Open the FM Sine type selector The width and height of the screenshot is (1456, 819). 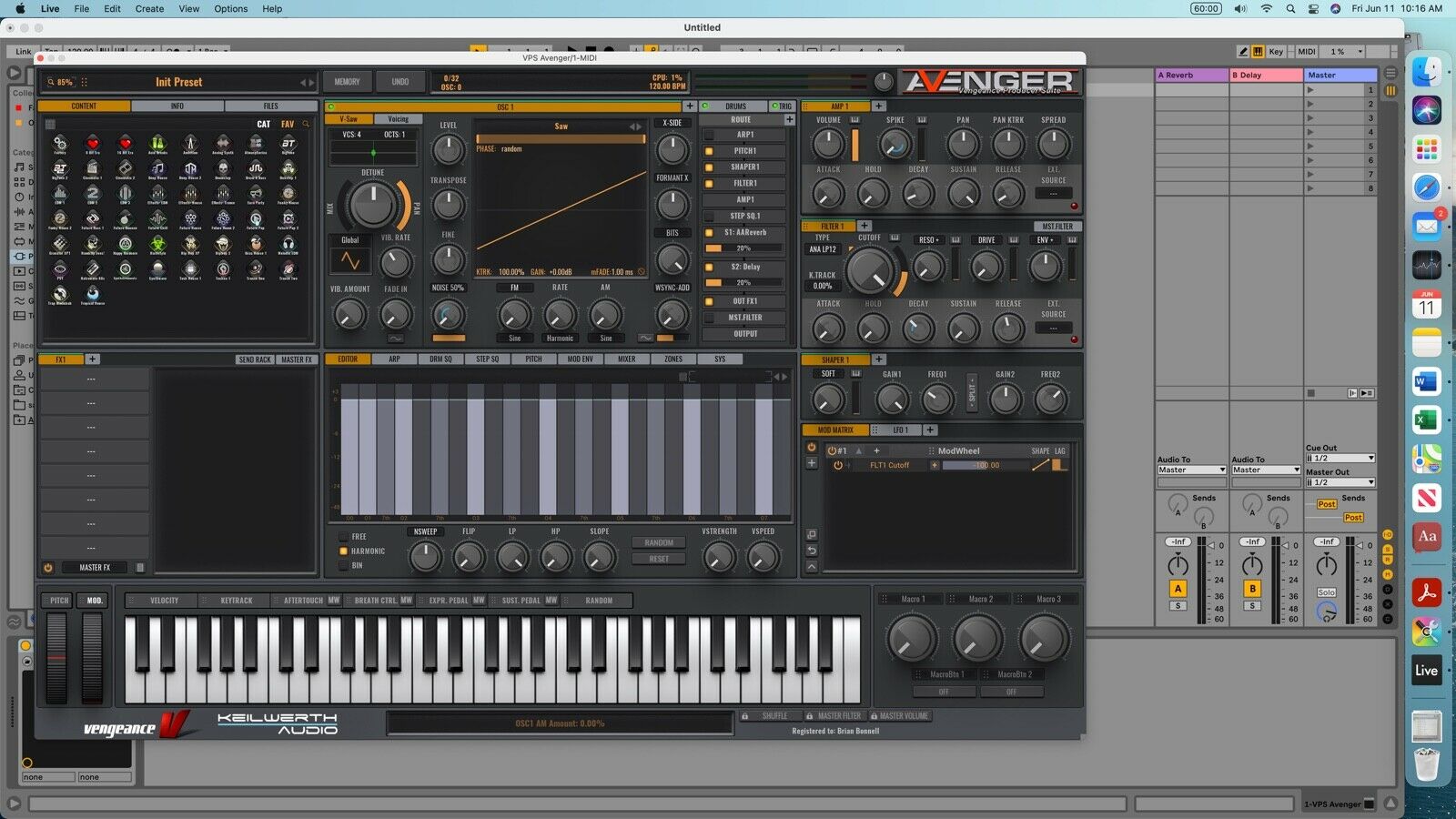pyautogui.click(x=515, y=338)
